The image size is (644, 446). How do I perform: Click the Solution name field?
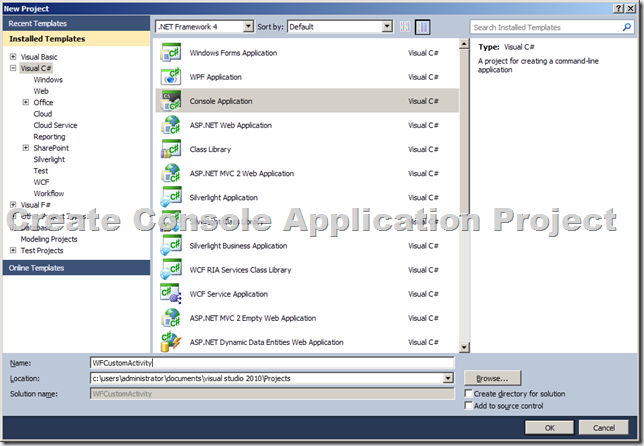(x=272, y=394)
